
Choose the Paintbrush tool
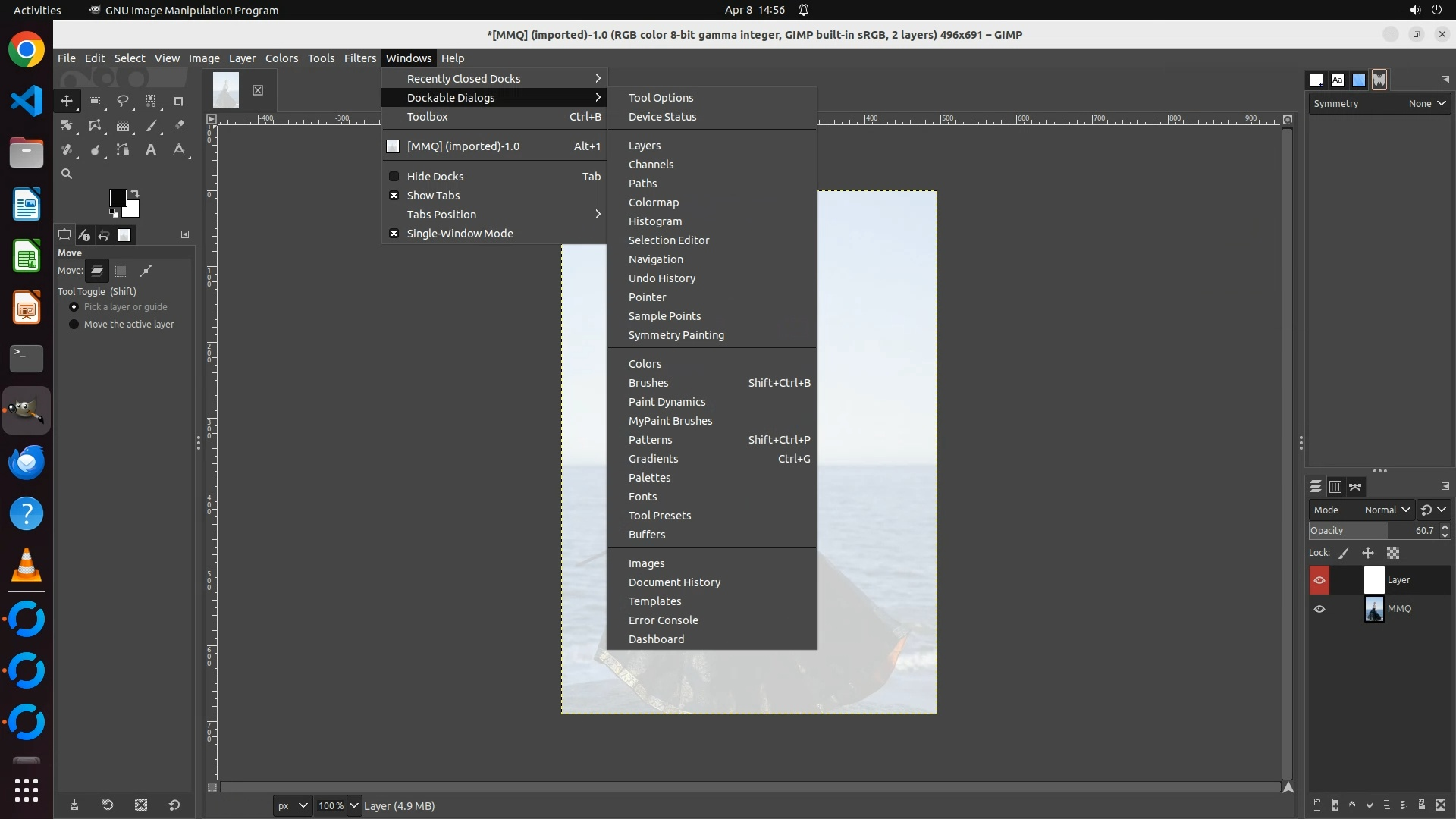151,126
